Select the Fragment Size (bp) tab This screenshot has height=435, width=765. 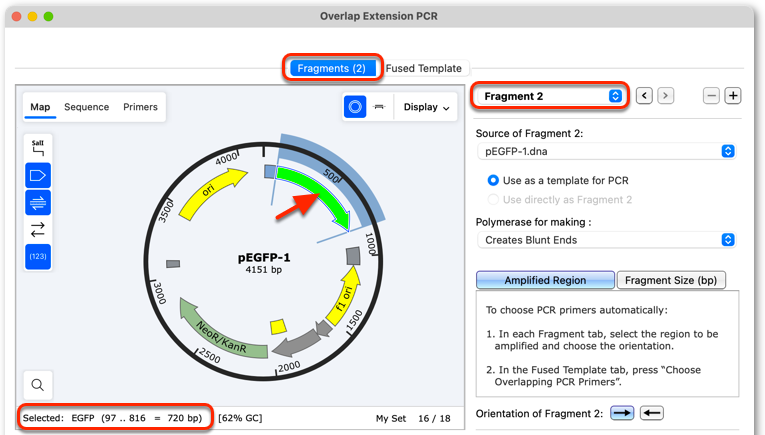[671, 280]
